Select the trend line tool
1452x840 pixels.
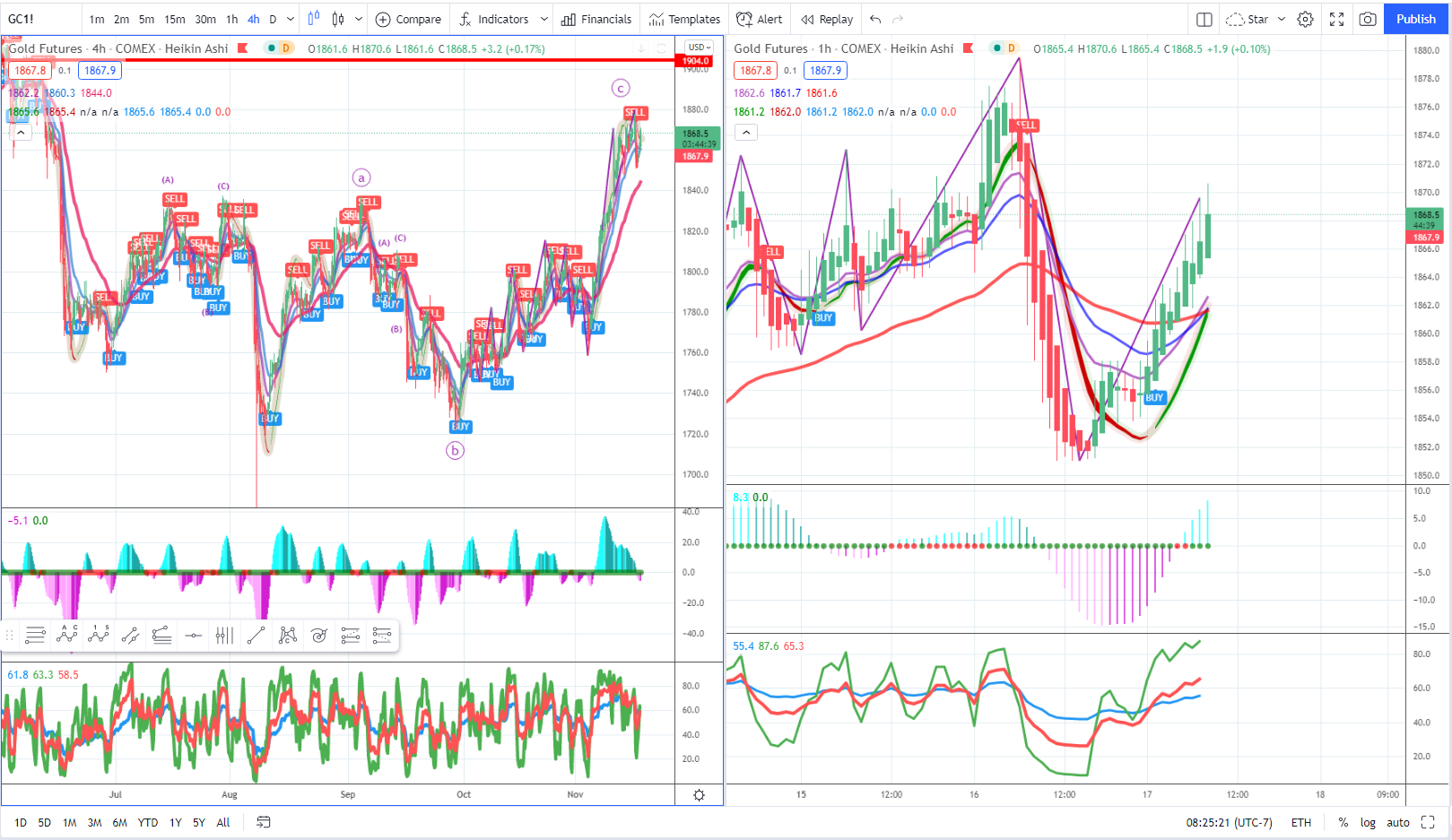tap(256, 636)
